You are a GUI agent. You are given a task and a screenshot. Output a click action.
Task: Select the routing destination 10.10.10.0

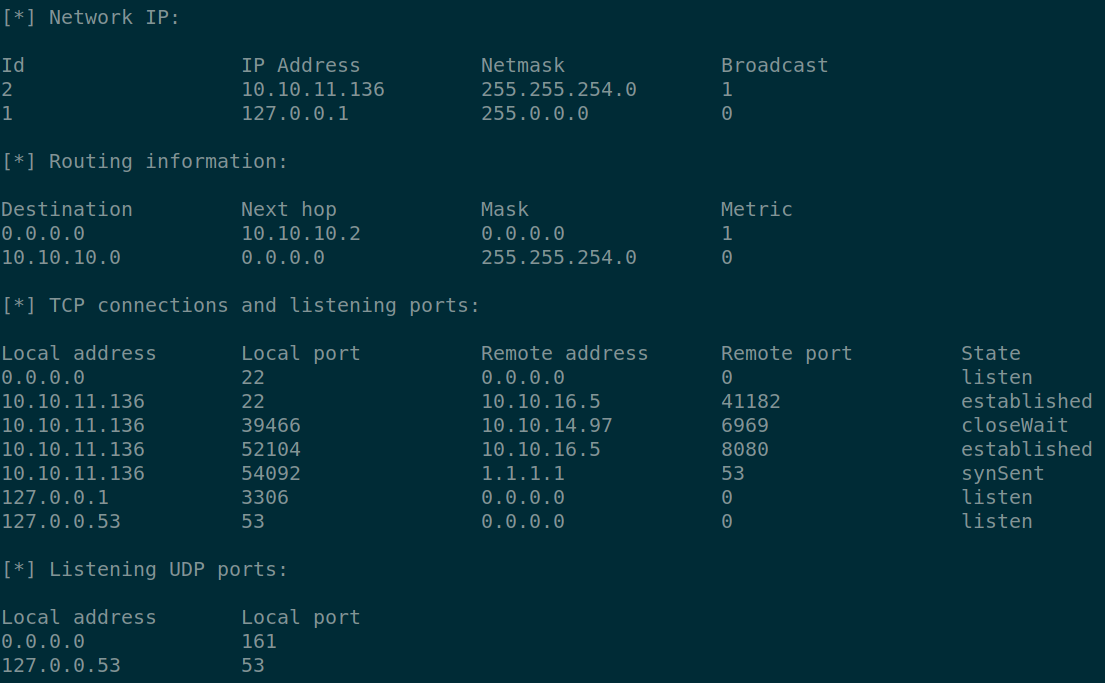click(x=60, y=257)
